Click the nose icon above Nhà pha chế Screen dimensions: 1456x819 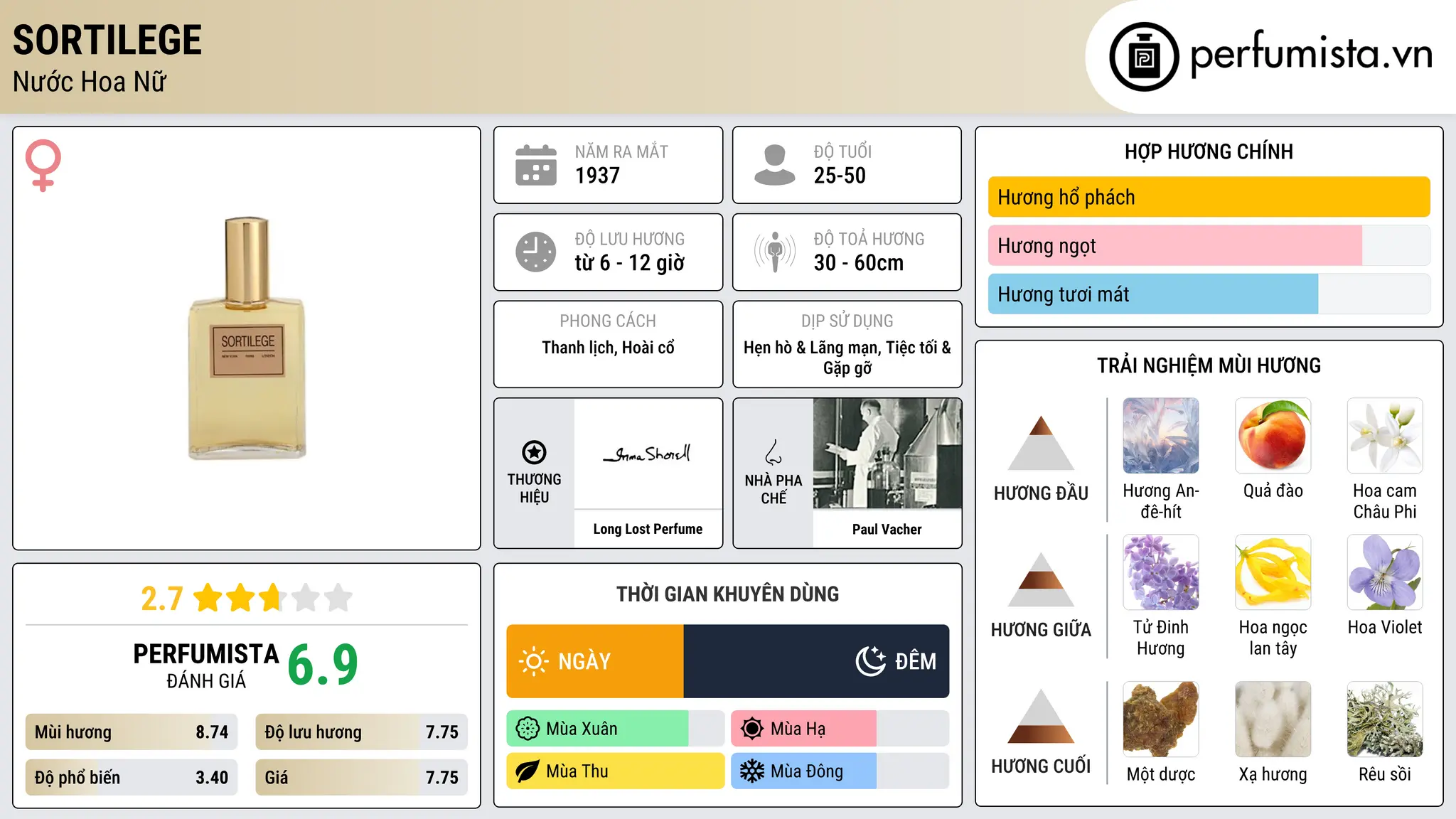(x=773, y=452)
